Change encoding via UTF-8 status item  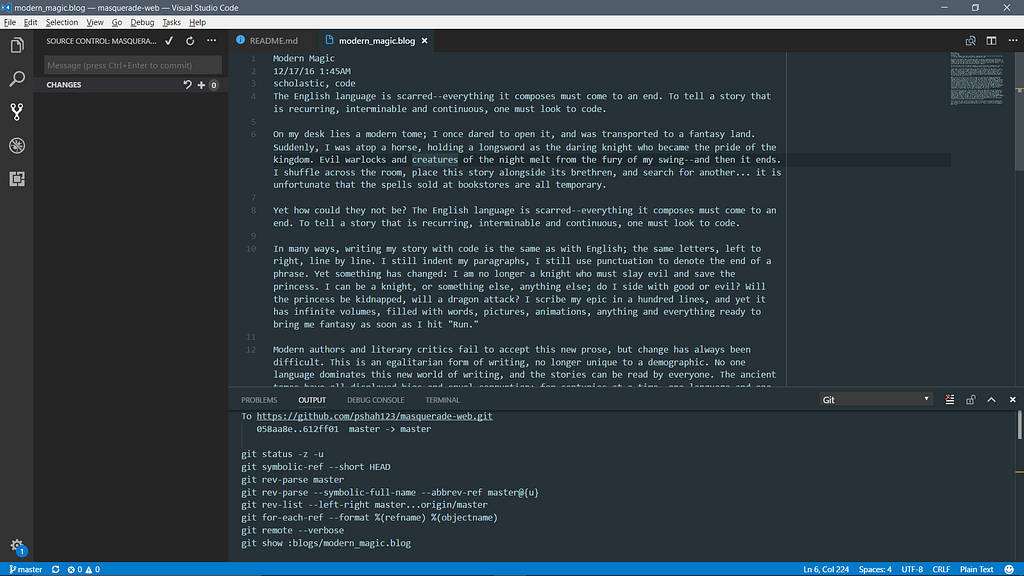912,569
